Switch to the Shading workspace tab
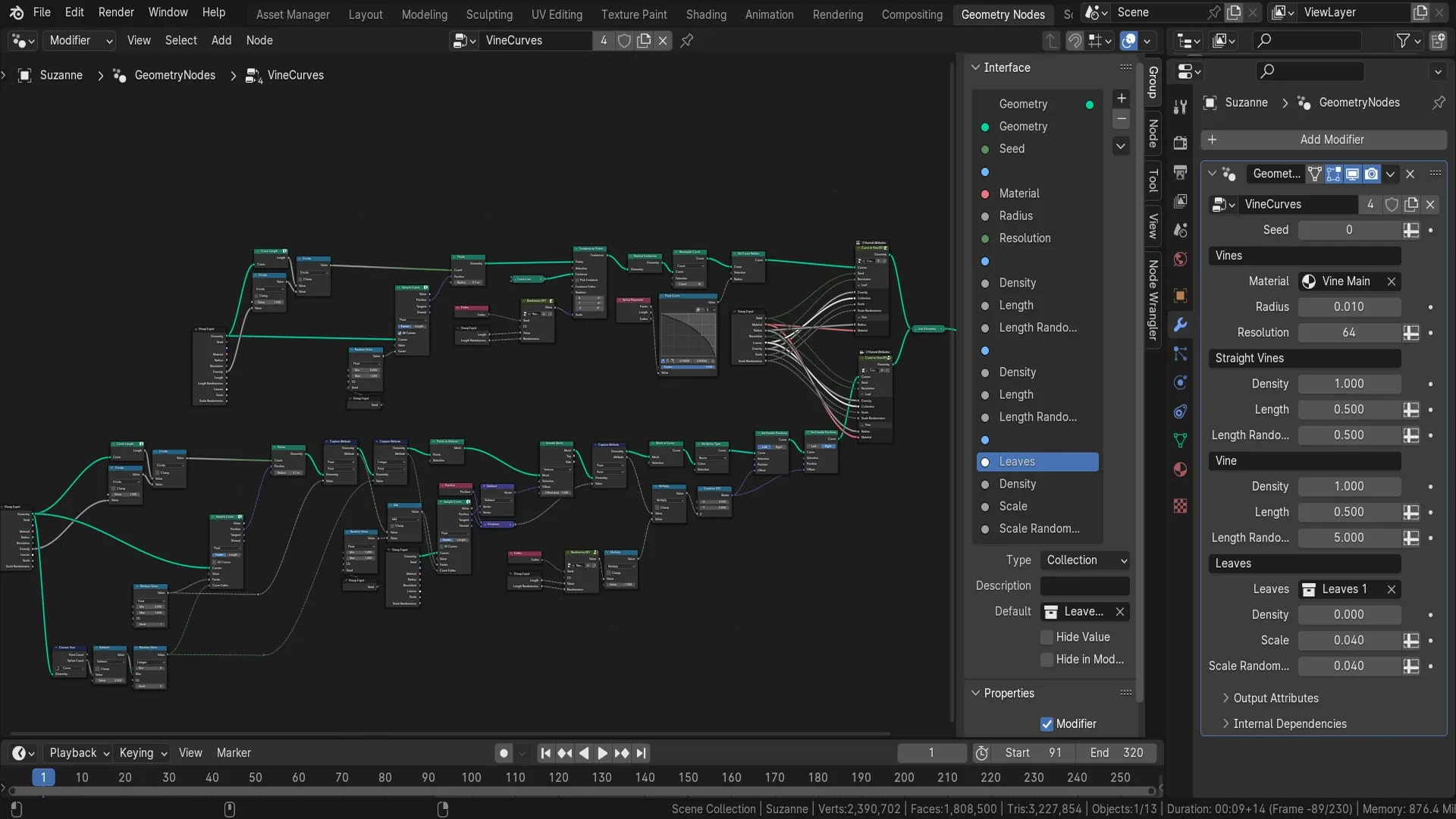Image resolution: width=1456 pixels, height=819 pixels. click(706, 14)
